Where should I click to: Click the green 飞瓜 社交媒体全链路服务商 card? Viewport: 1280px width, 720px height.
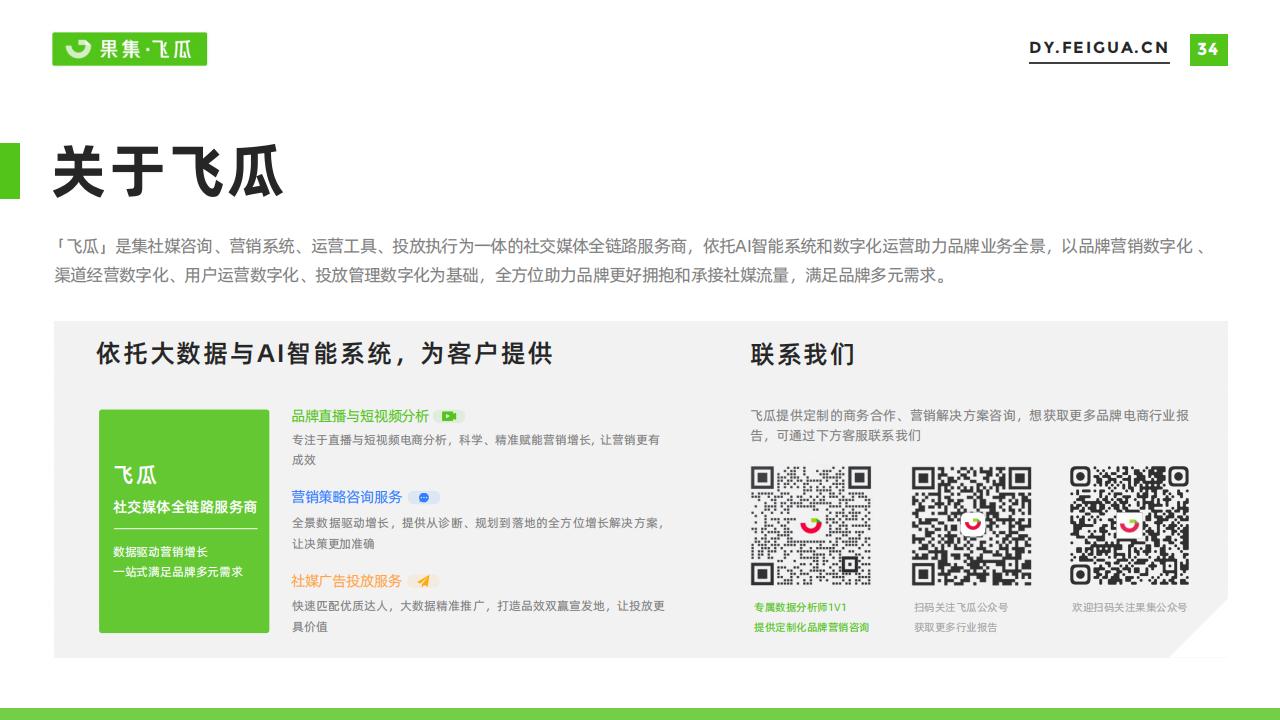coord(184,521)
